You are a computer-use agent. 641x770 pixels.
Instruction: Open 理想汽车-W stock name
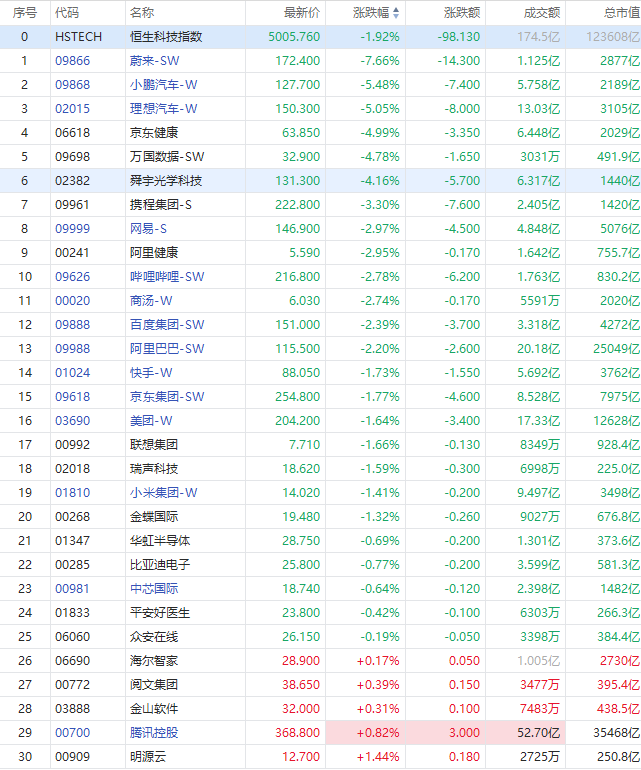click(164, 109)
